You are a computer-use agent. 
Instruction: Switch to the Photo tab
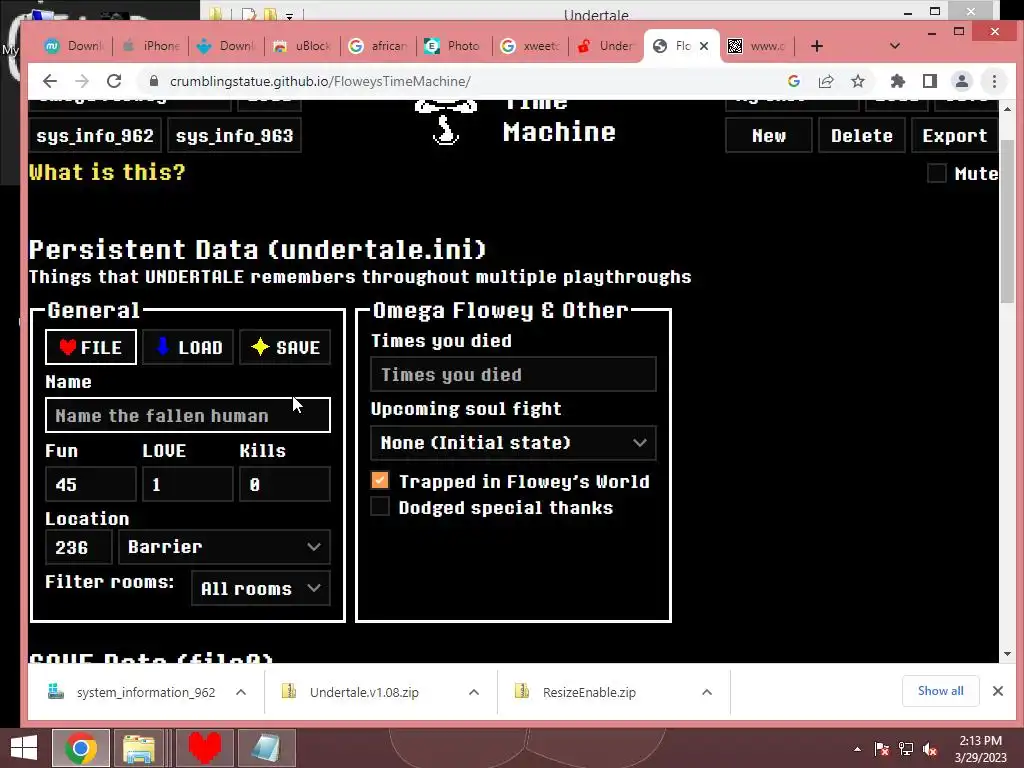(x=455, y=46)
